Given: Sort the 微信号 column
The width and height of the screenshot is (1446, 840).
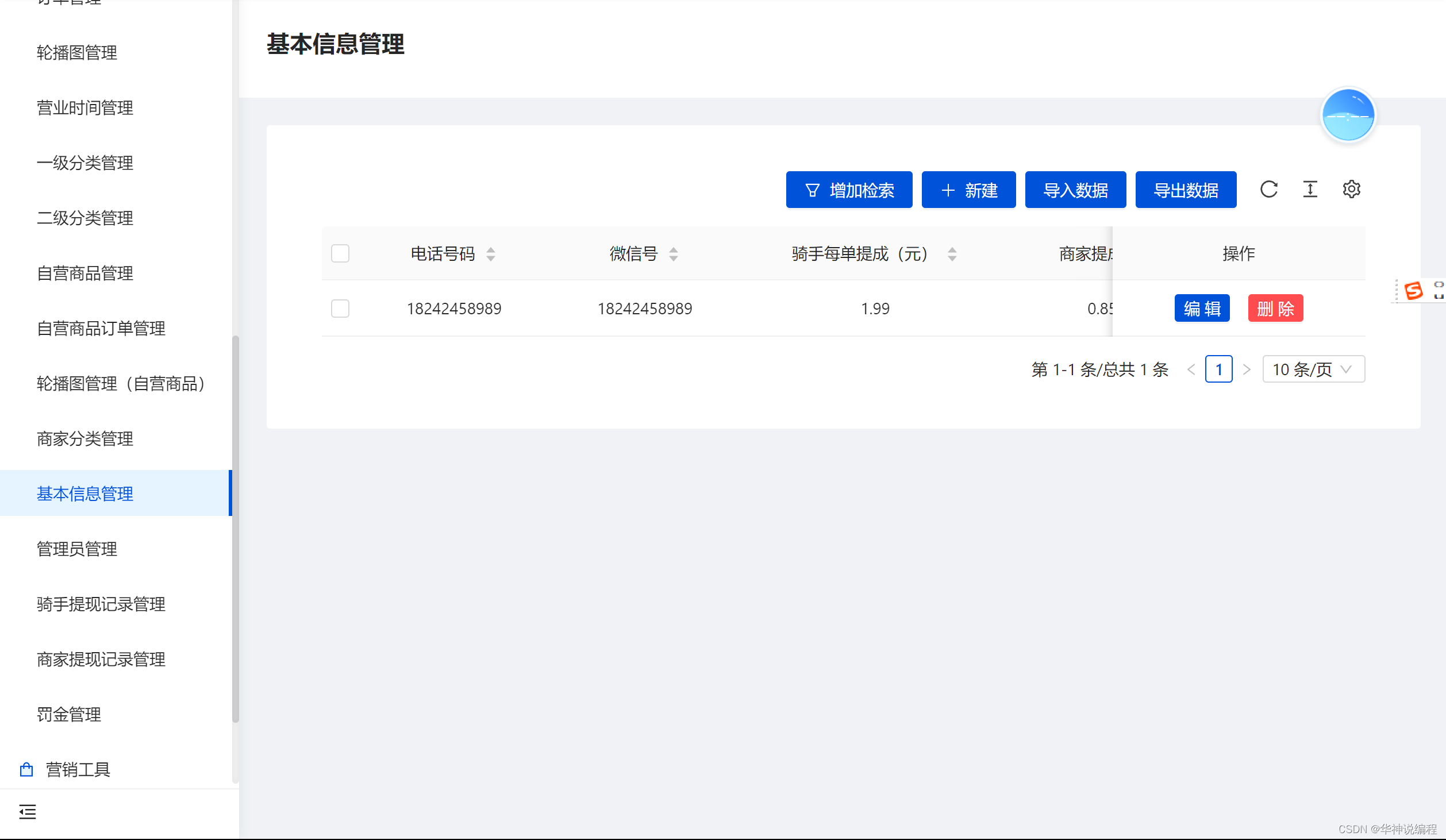Looking at the screenshot, I should tap(674, 254).
